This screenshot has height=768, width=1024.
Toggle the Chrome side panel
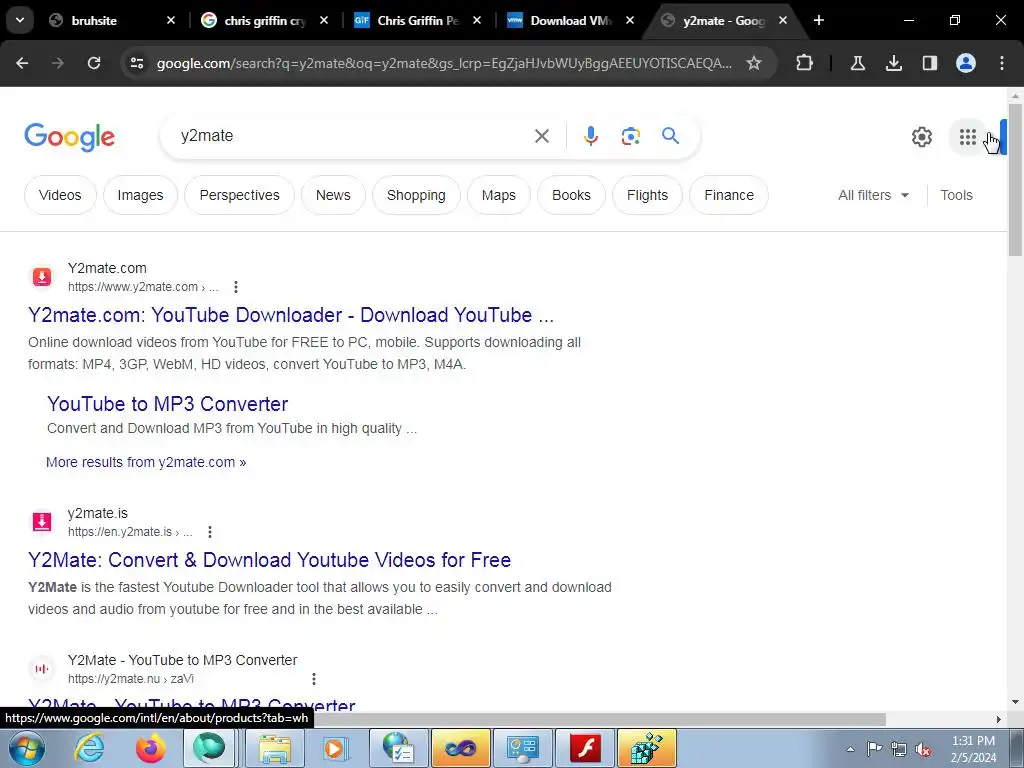[x=930, y=63]
